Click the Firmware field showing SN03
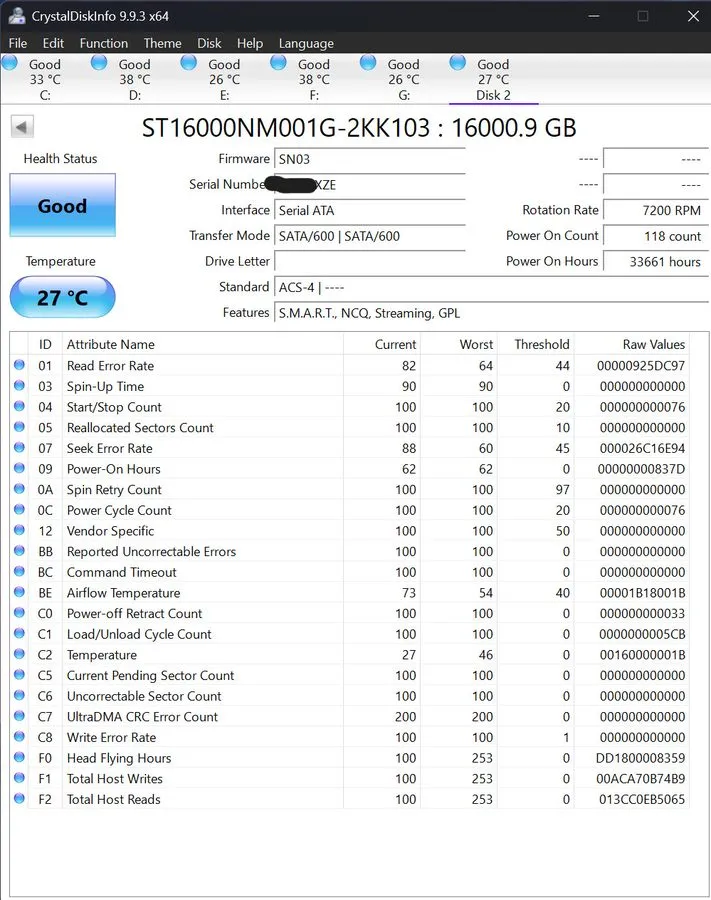The width and height of the screenshot is (711, 900). (x=370, y=159)
